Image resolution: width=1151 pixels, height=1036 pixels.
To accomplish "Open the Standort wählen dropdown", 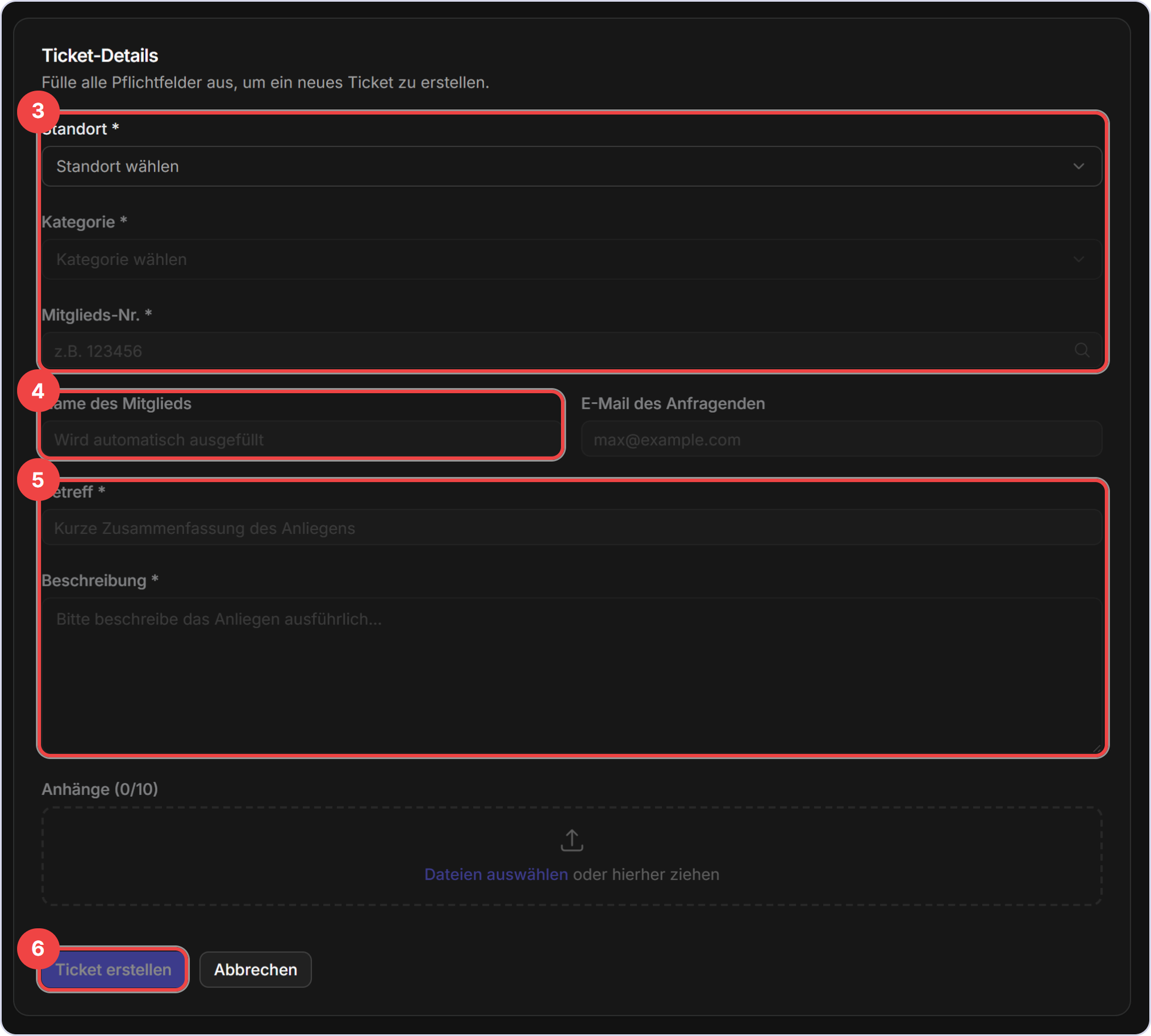I will point(571,166).
